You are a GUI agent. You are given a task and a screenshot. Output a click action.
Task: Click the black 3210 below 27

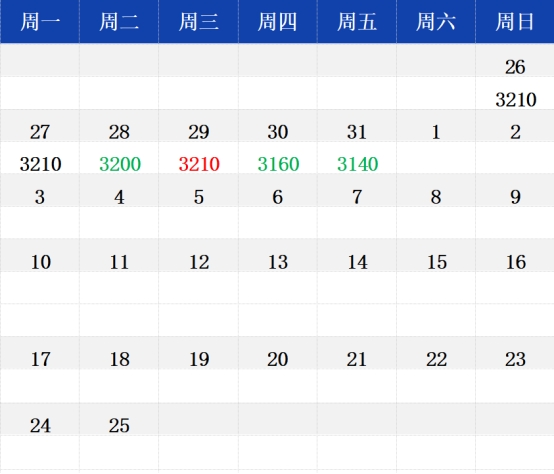40,164
